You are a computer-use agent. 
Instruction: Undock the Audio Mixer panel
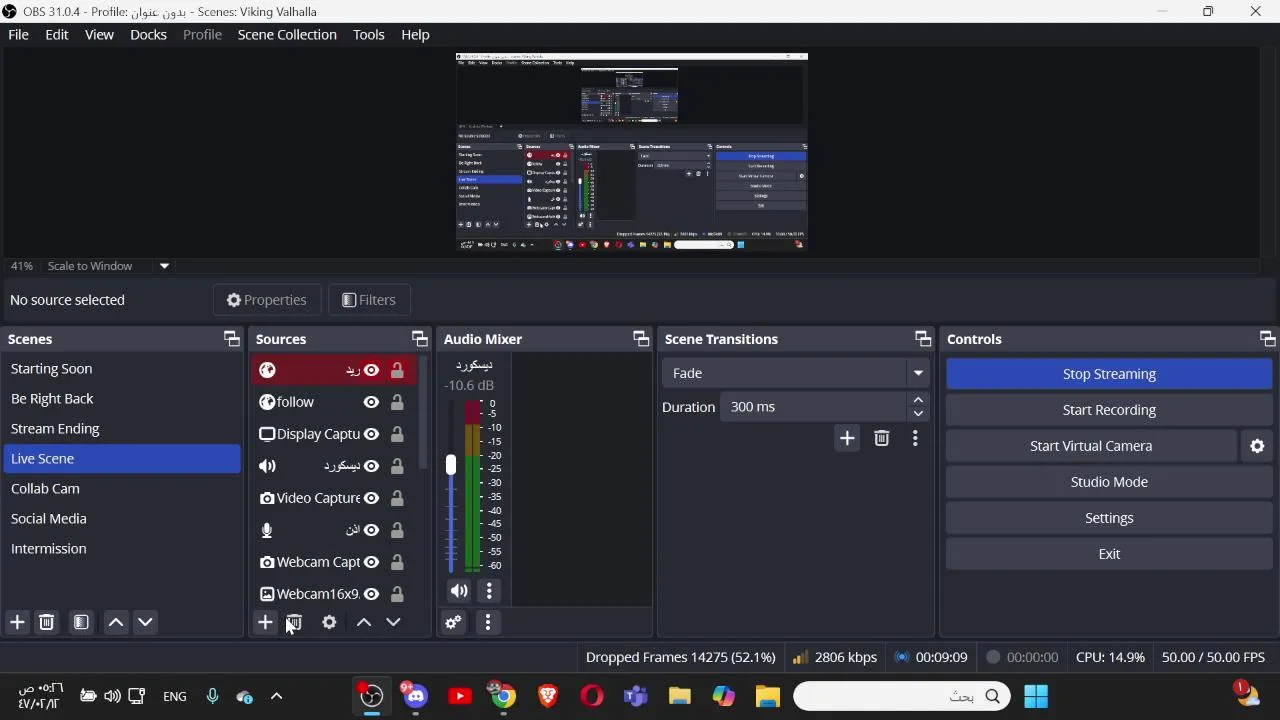[x=641, y=339]
